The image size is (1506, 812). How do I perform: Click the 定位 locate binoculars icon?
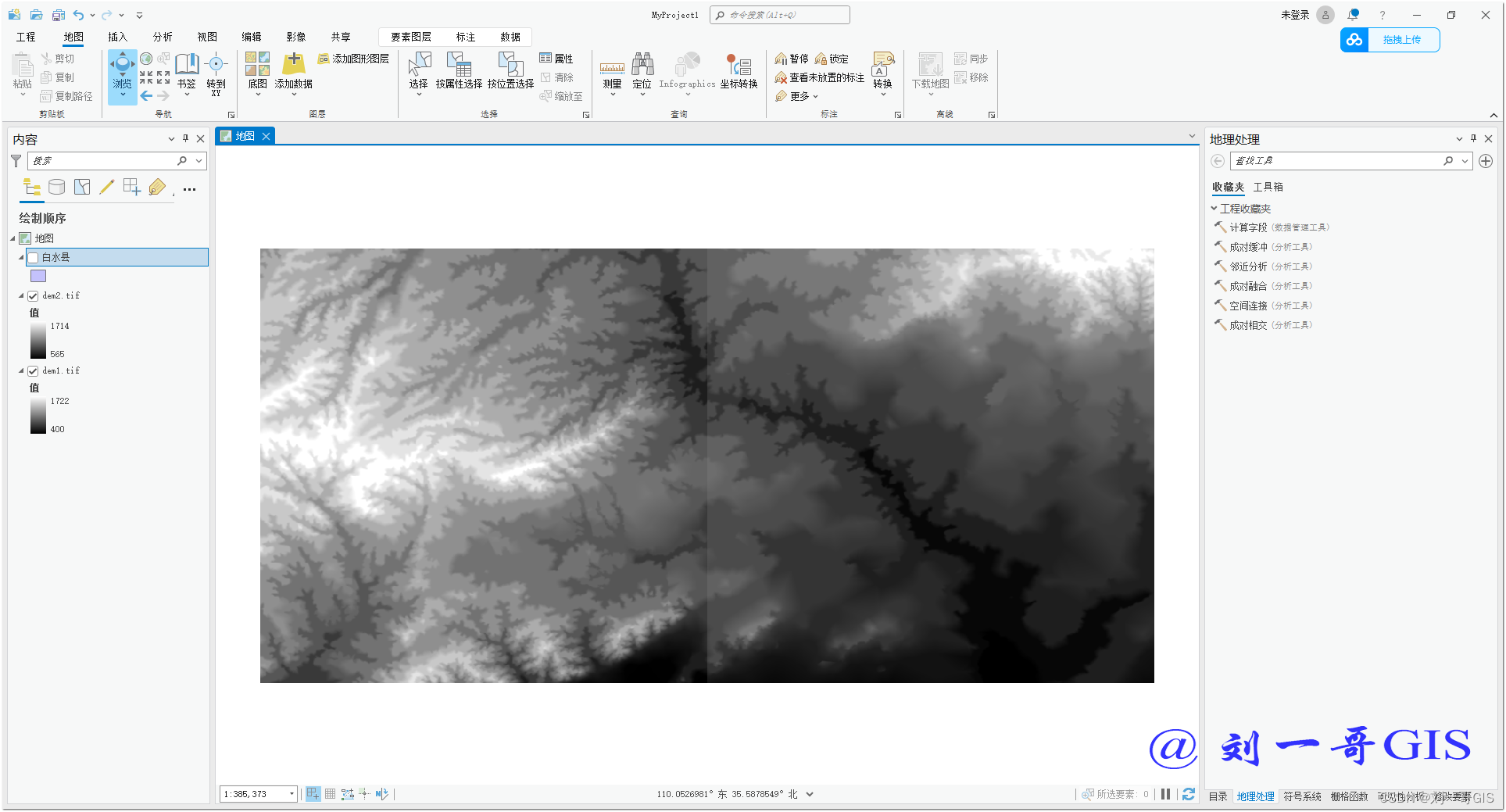click(642, 64)
